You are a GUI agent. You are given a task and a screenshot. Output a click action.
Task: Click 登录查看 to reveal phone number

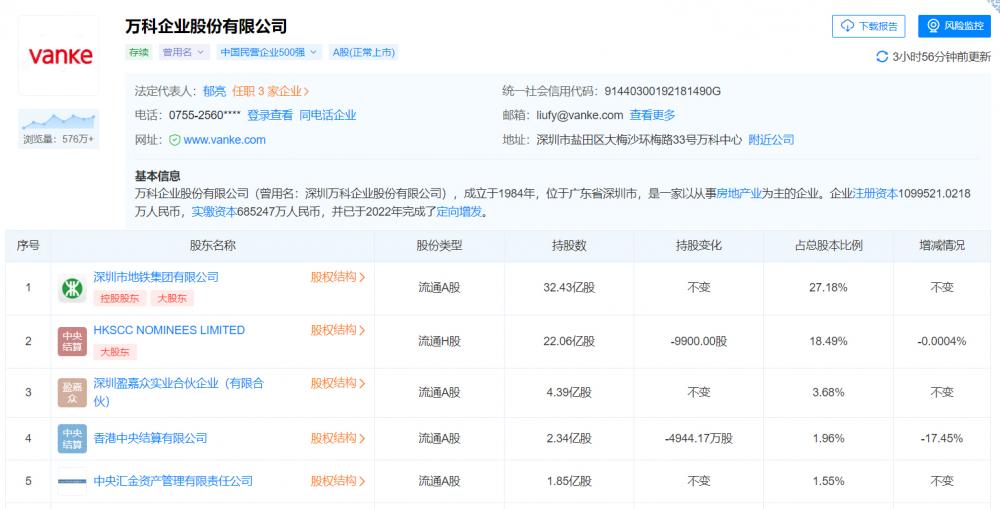click(x=270, y=115)
